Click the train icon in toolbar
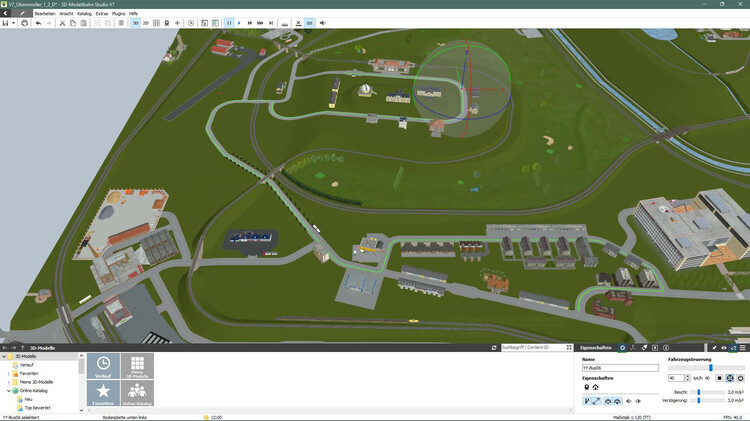This screenshot has height=421, width=750. tap(166, 22)
